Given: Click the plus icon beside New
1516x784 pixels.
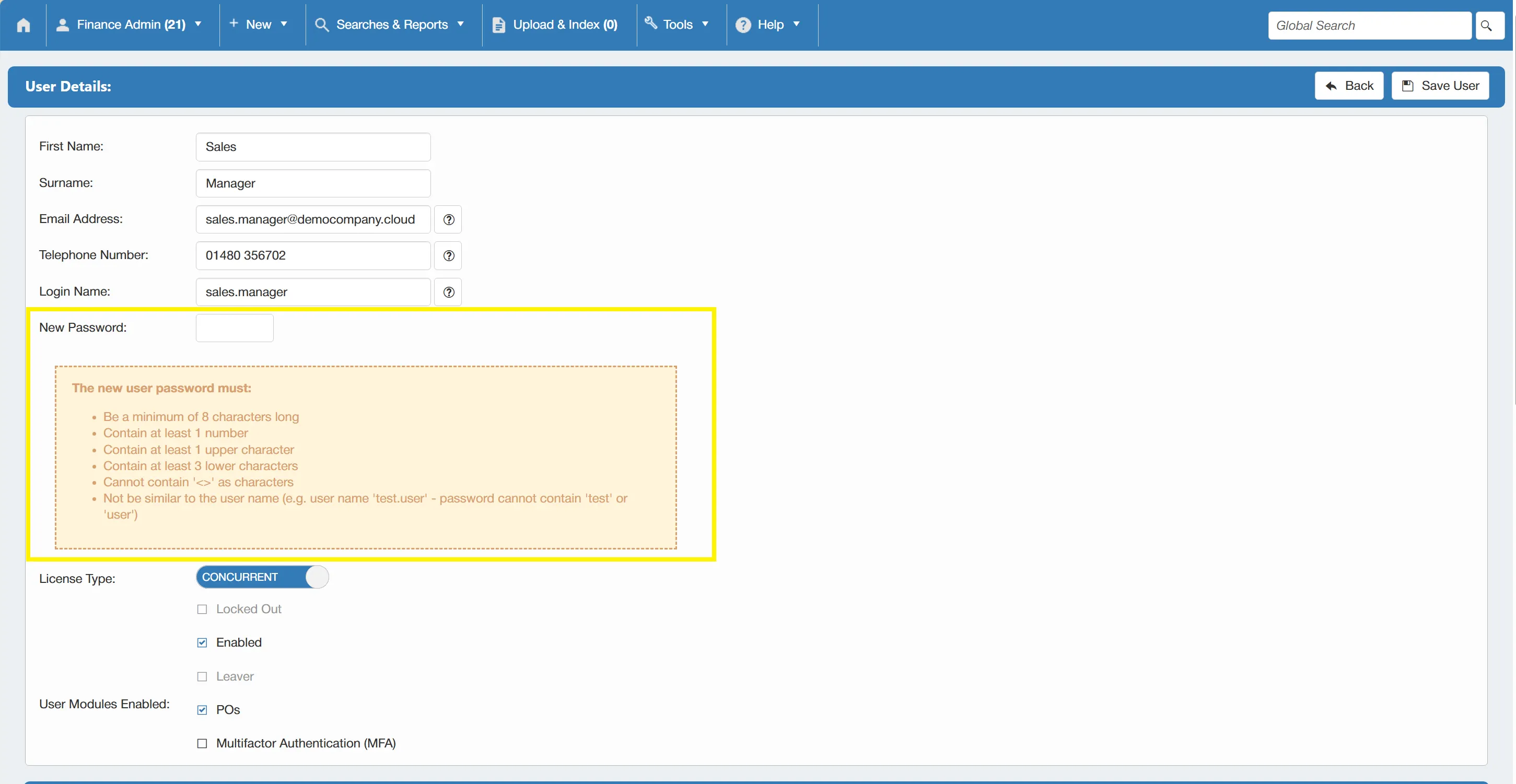Looking at the screenshot, I should (x=234, y=24).
